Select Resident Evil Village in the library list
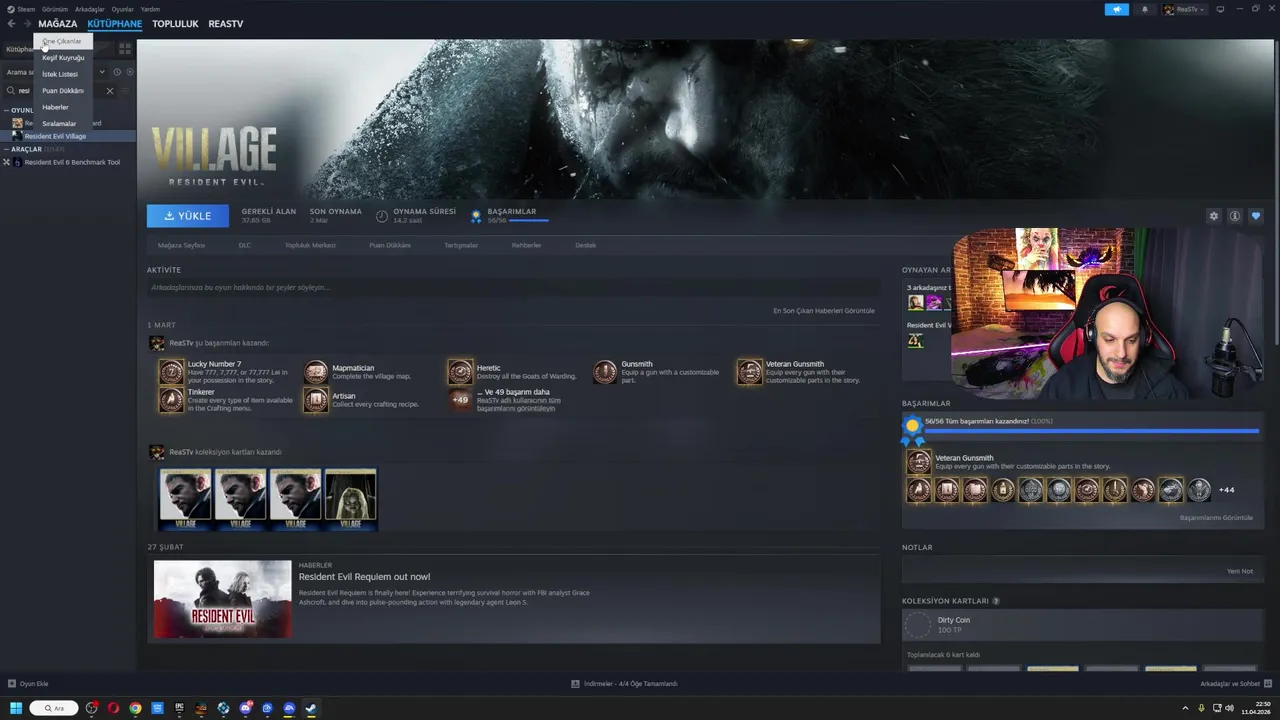This screenshot has height=720, width=1280. coord(68,136)
